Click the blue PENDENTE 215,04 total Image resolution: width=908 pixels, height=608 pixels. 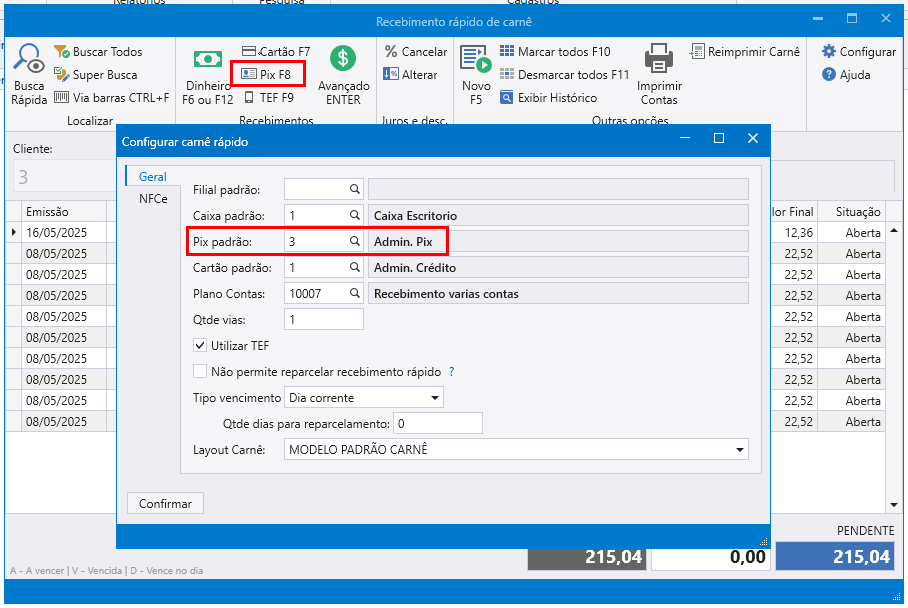(835, 556)
